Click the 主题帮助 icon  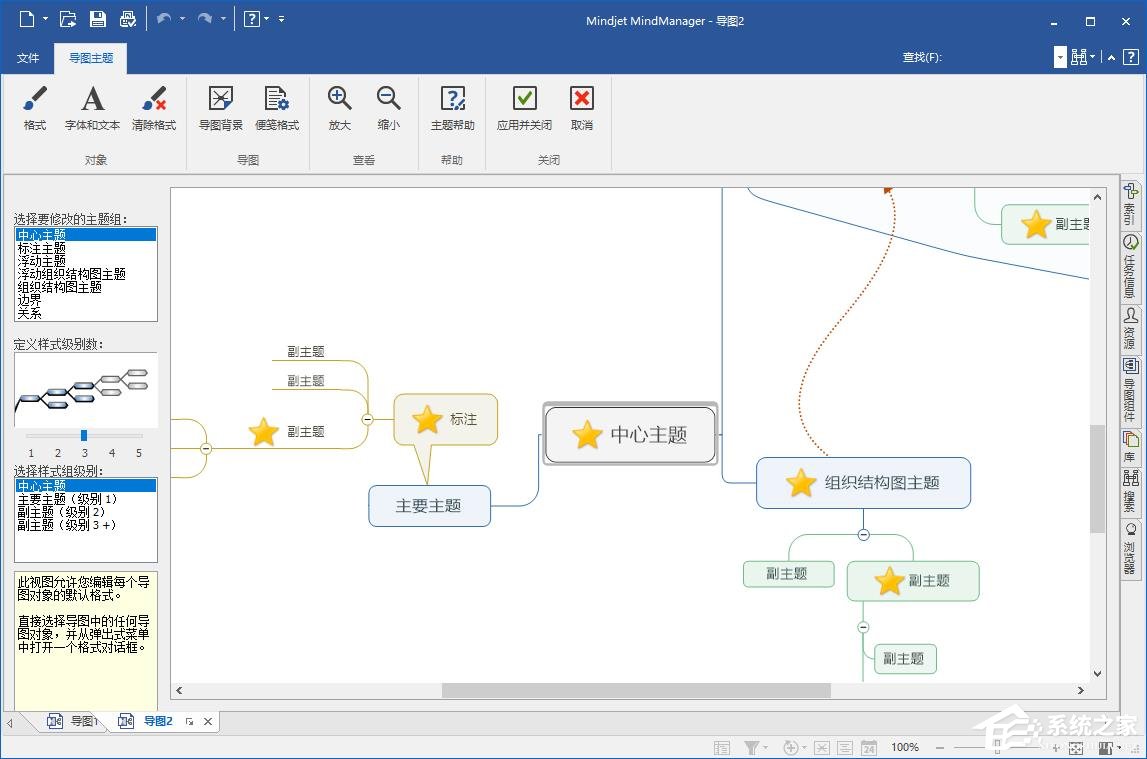pos(452,108)
